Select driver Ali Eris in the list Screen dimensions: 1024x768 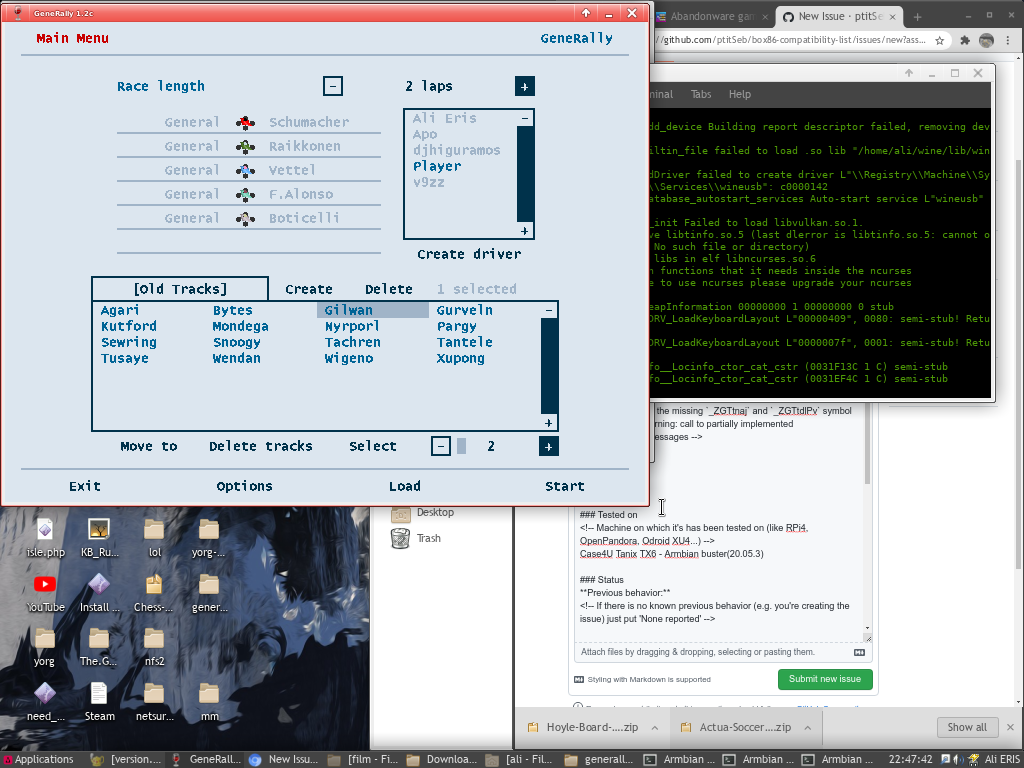pyautogui.click(x=445, y=117)
